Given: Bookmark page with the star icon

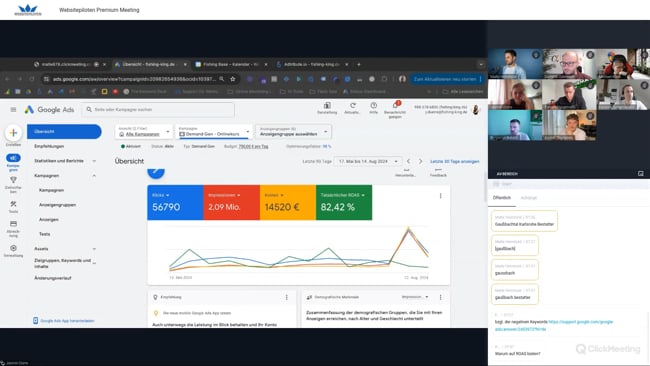Looking at the screenshot, I should tap(233, 79).
